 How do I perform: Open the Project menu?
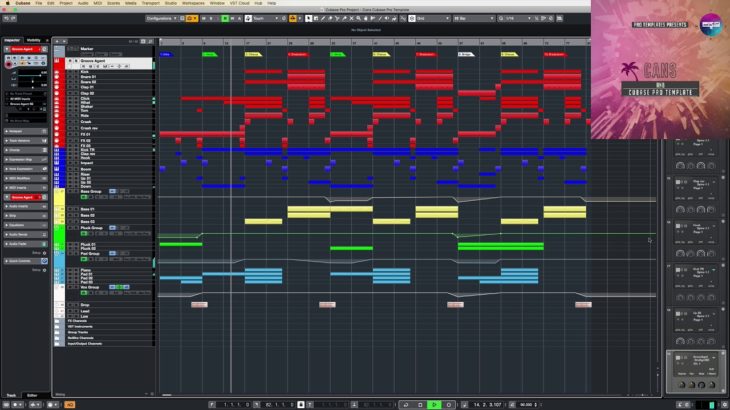click(66, 3)
